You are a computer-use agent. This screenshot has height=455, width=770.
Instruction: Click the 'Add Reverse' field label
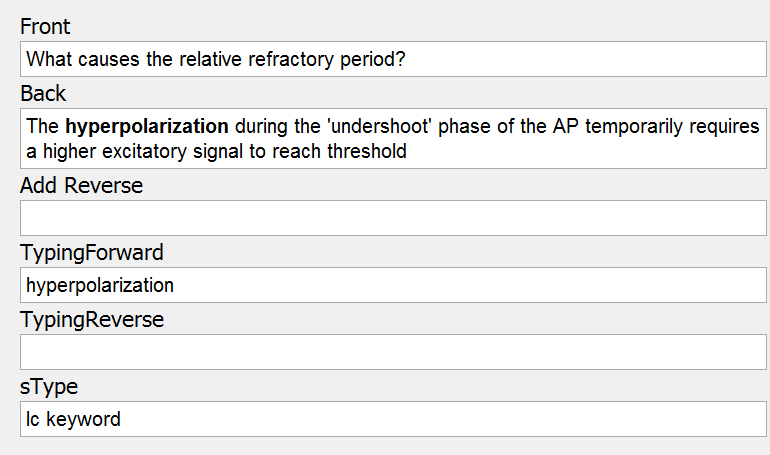pyautogui.click(x=82, y=186)
